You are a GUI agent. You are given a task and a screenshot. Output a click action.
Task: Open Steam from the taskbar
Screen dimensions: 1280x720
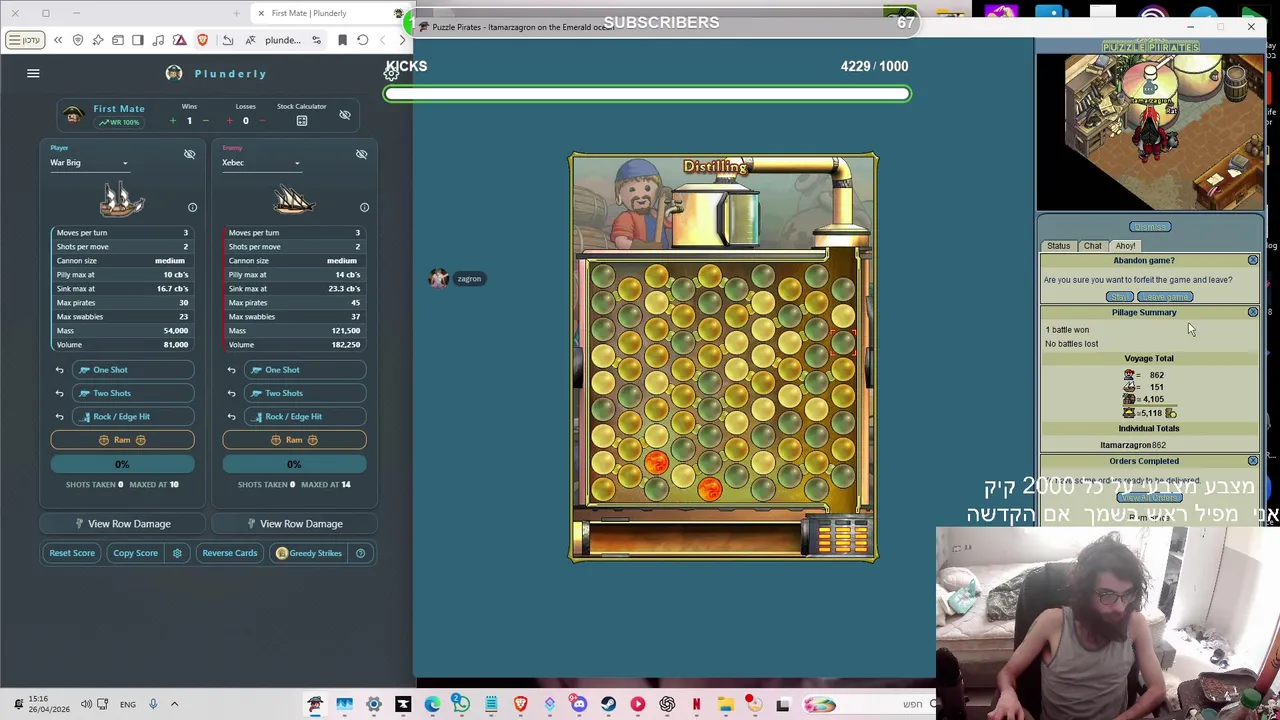608,705
